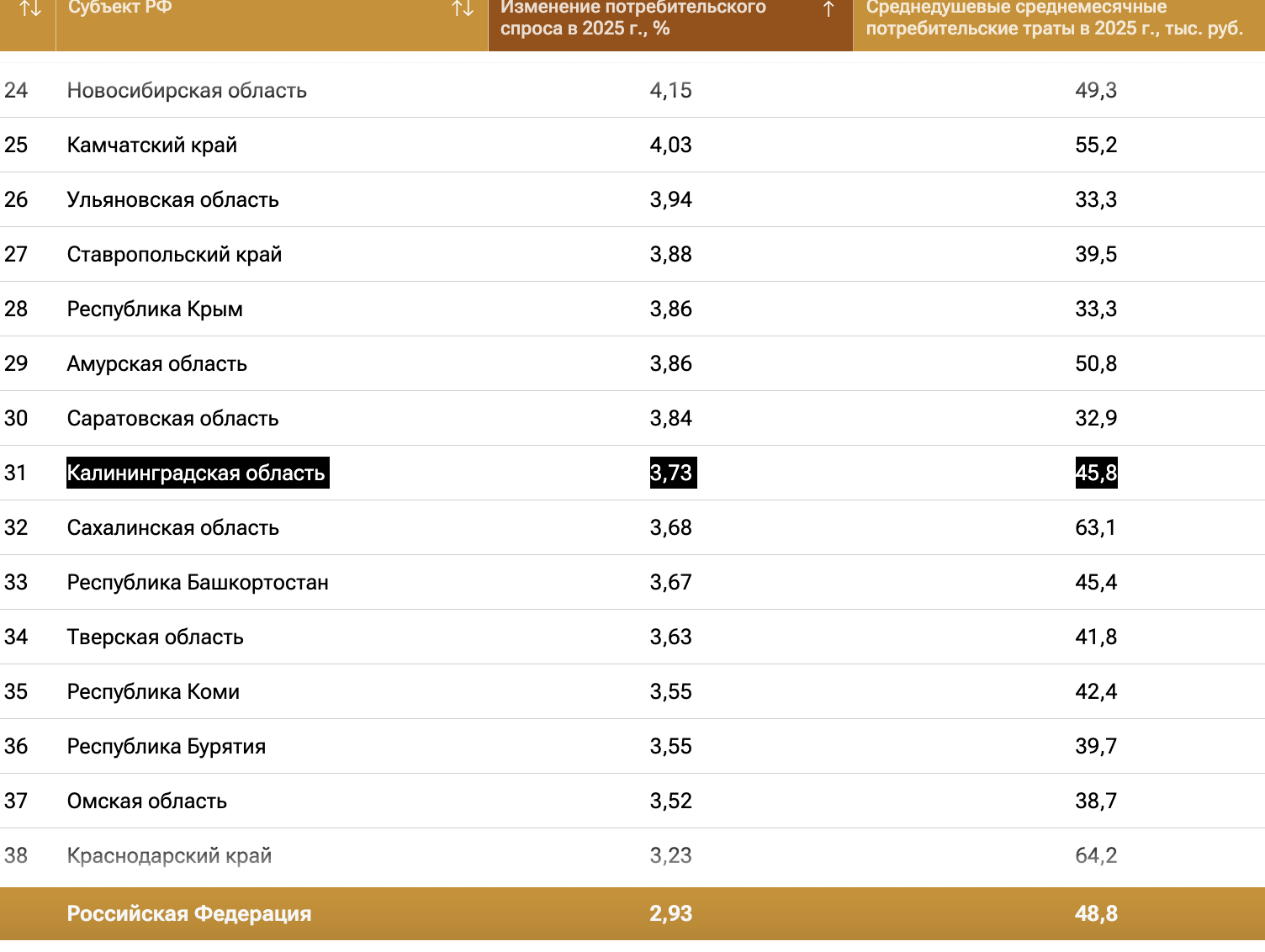Click rank number 37 for Омская область
This screenshot has height=952, width=1265.
(16, 801)
